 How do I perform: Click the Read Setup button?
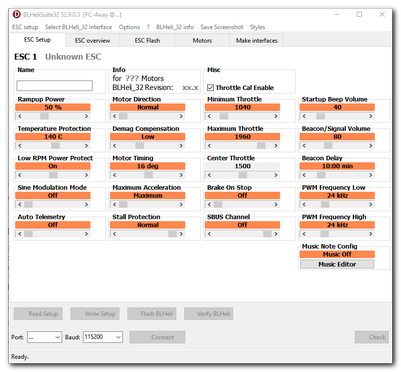click(x=38, y=314)
